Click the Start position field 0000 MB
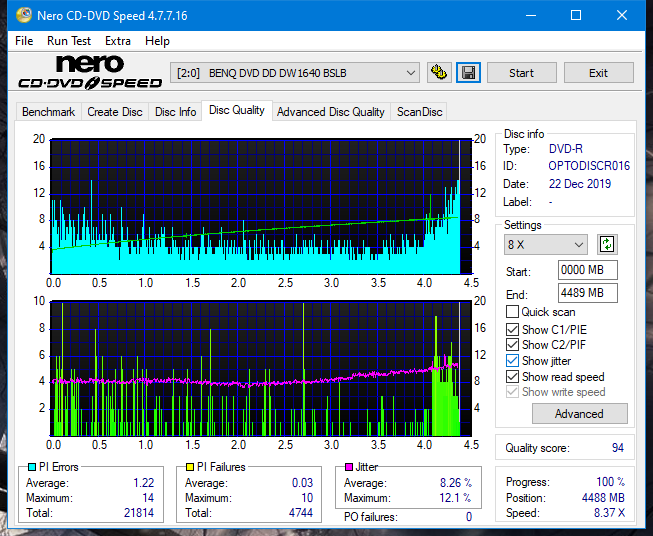This screenshot has width=653, height=536. 588,270
